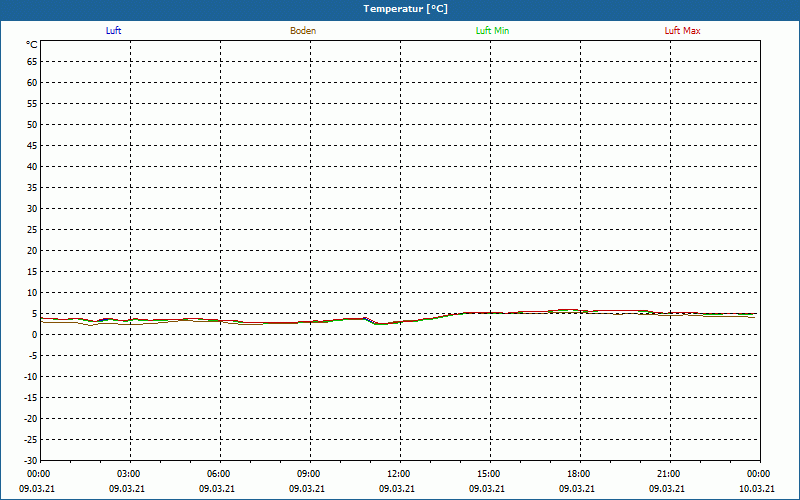This screenshot has height=500, width=800.
Task: Select the -20 y-axis value
Action: click(x=31, y=419)
